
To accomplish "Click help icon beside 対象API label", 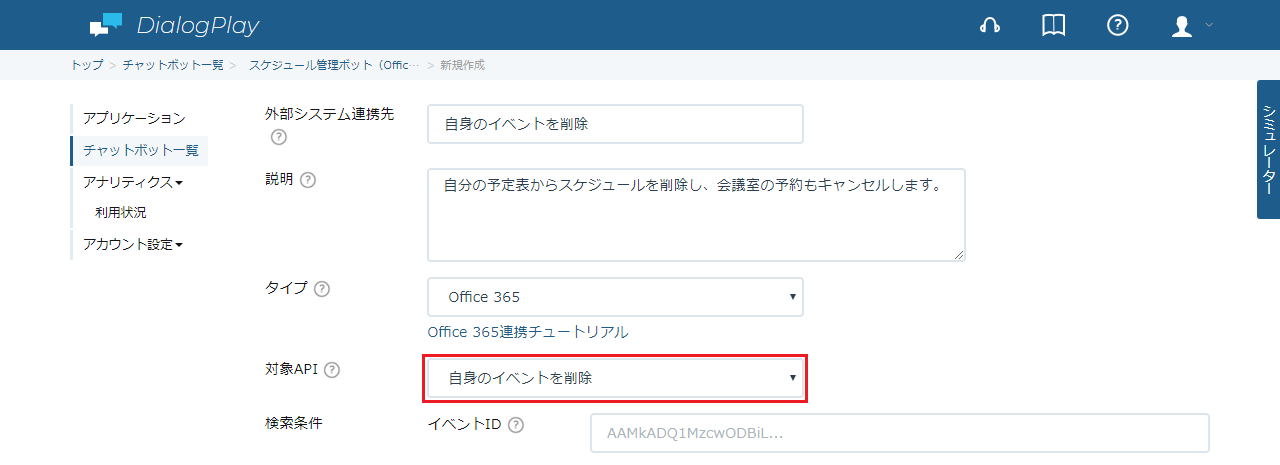I will 332,370.
